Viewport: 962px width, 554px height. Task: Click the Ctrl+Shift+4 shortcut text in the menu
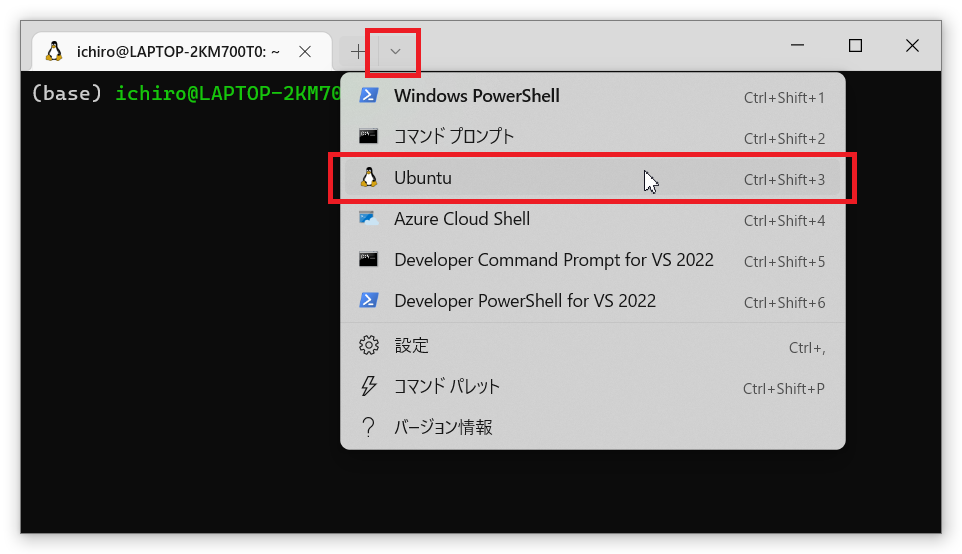(x=784, y=220)
